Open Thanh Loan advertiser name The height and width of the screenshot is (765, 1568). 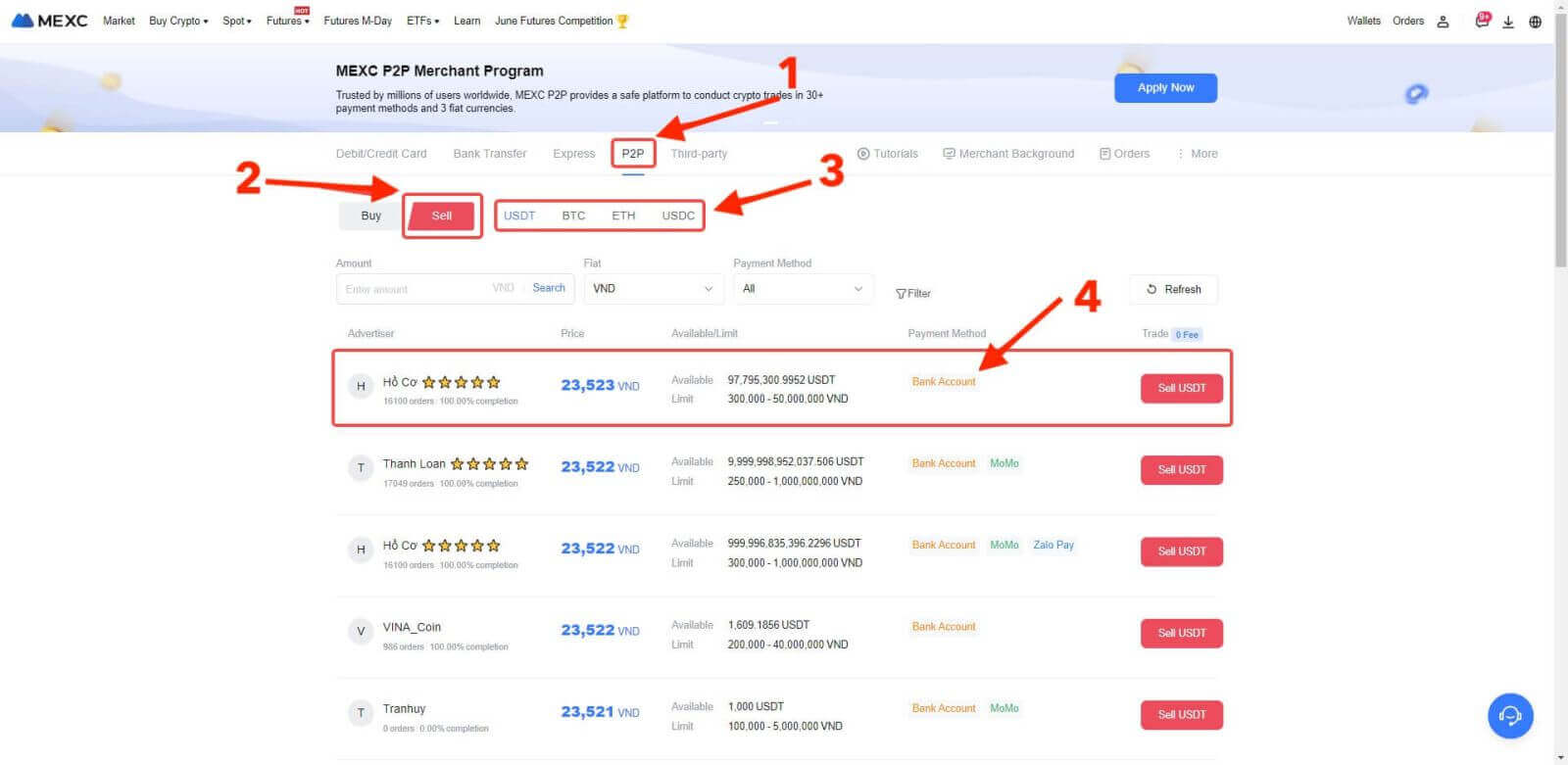(414, 463)
